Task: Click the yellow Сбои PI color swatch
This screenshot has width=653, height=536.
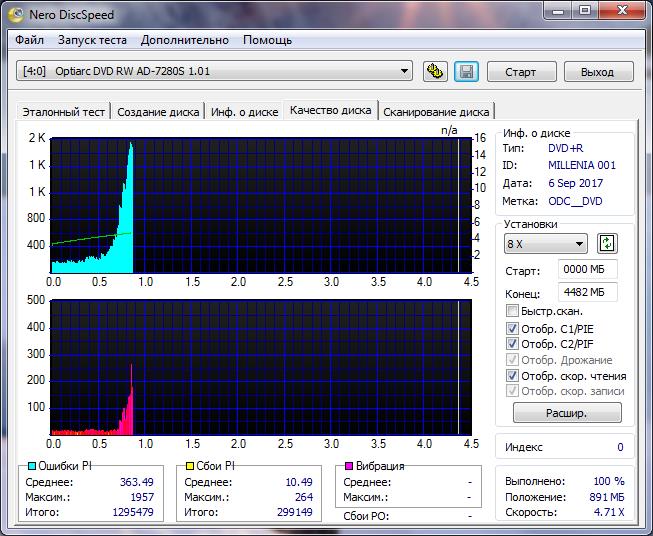Action: coord(189,466)
